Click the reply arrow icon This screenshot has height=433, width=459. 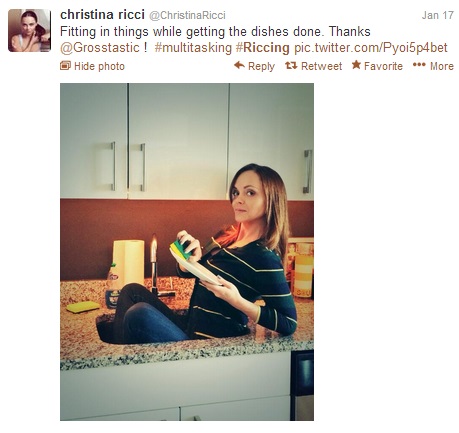click(239, 65)
